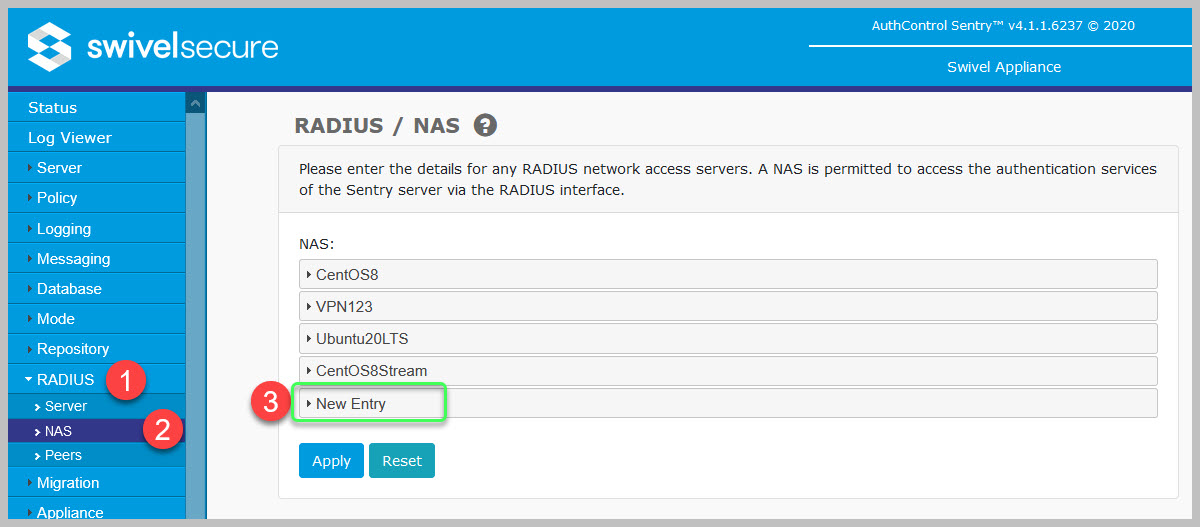
Task: Click the sidebar scroll up arrow
Action: (196, 103)
